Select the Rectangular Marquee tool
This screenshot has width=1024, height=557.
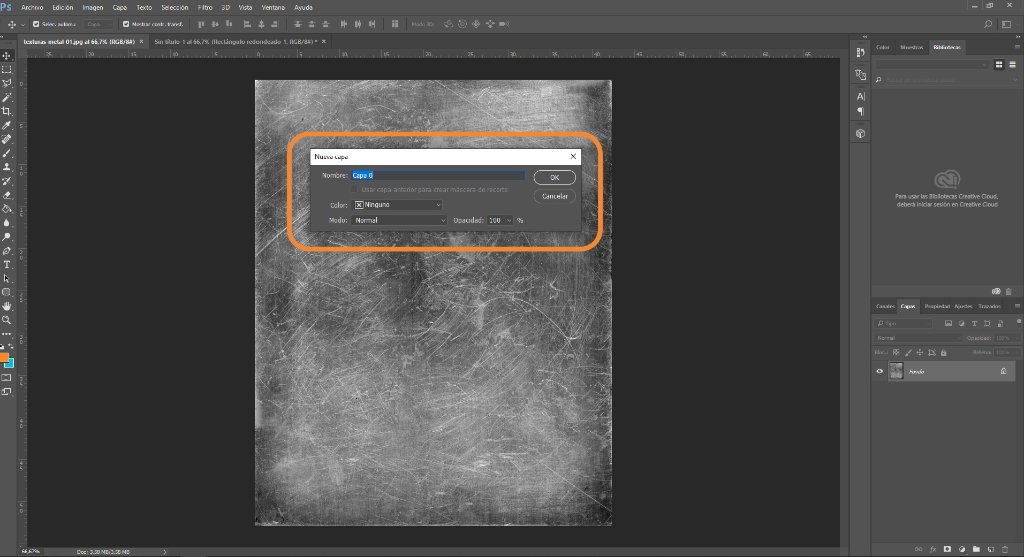pyautogui.click(x=7, y=69)
